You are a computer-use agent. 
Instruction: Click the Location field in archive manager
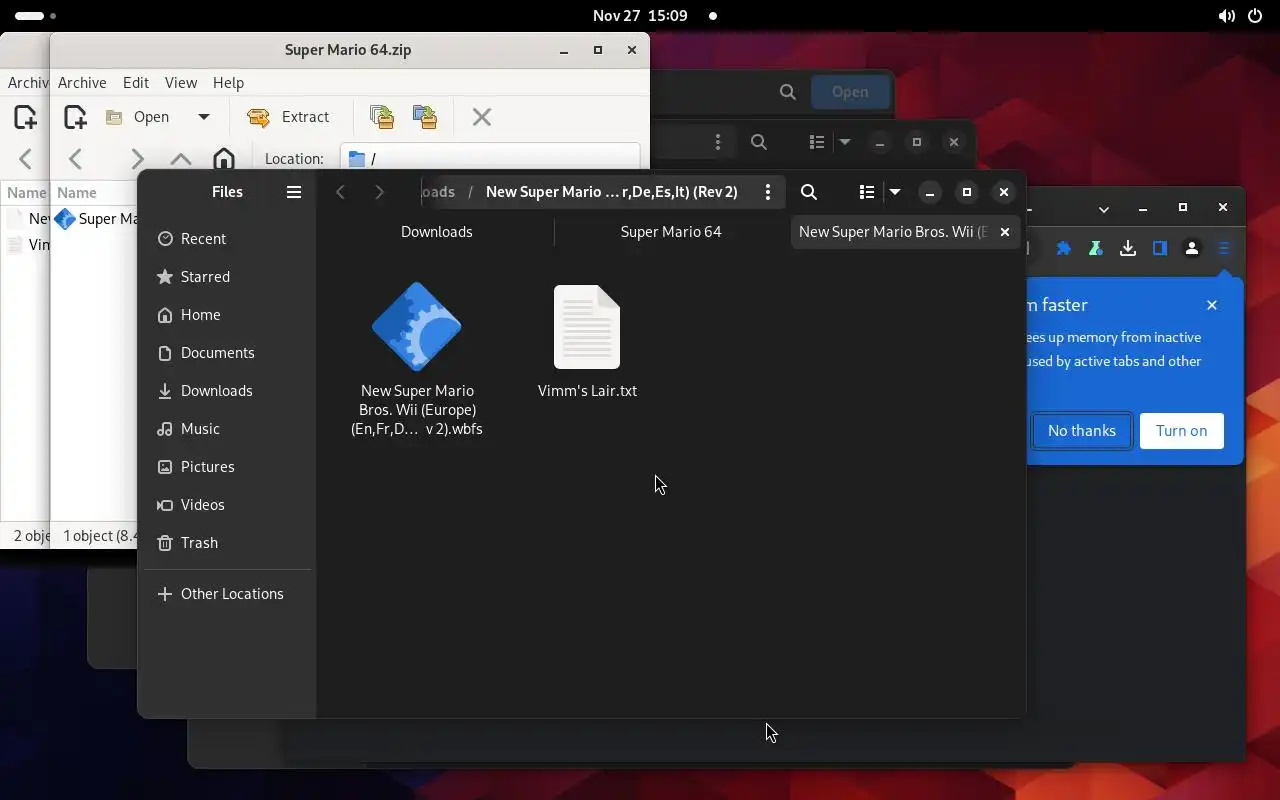coord(490,158)
